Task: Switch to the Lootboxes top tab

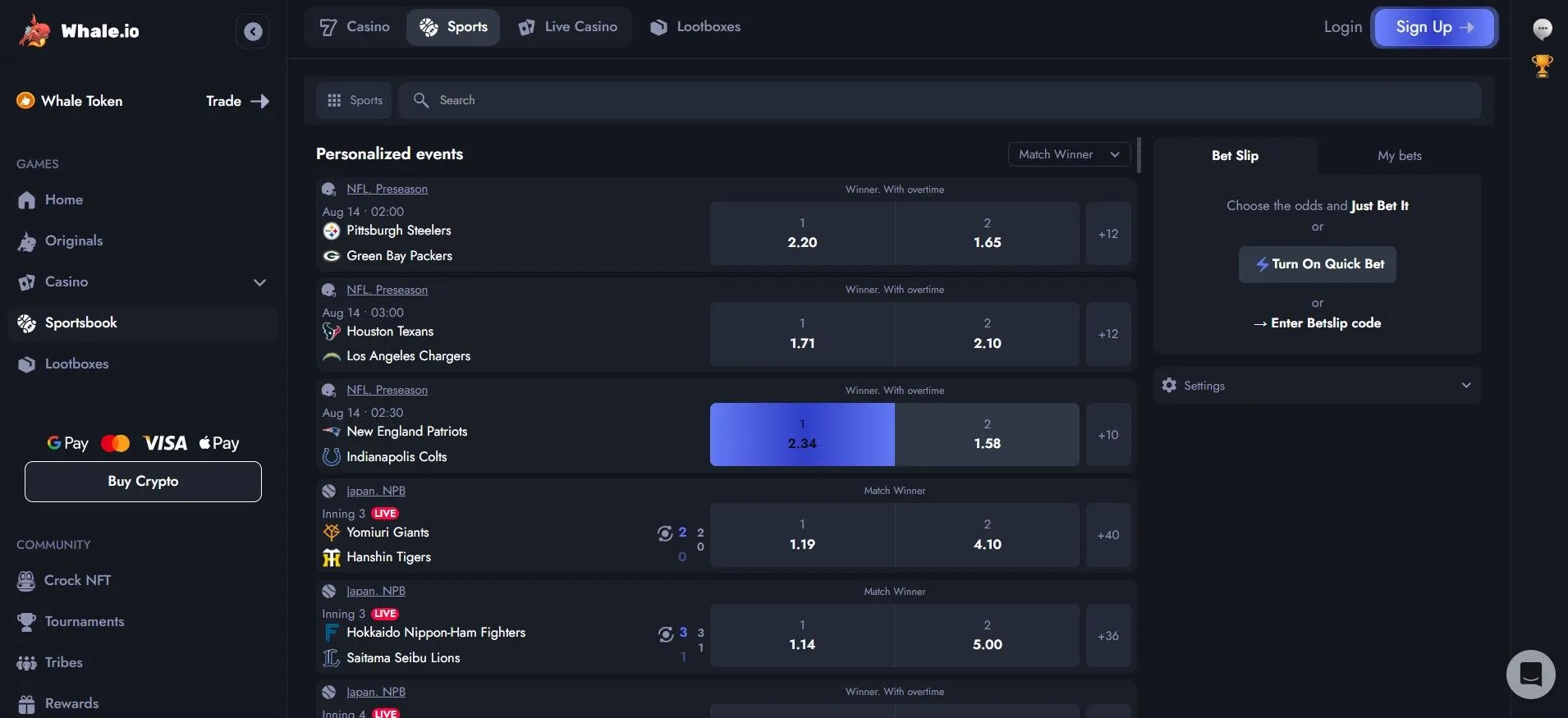Action: (x=695, y=27)
